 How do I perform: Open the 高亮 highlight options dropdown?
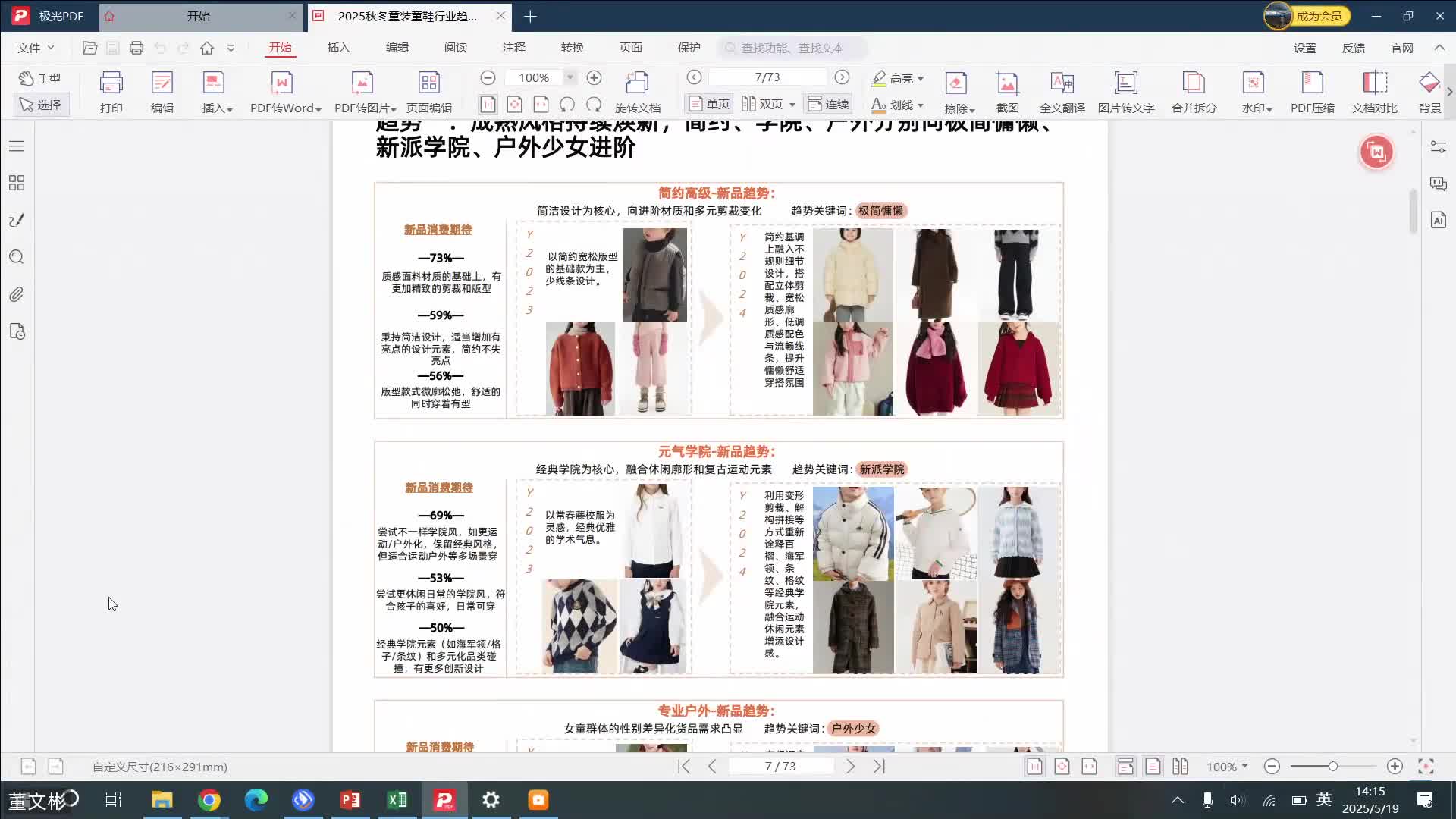pyautogui.click(x=920, y=78)
